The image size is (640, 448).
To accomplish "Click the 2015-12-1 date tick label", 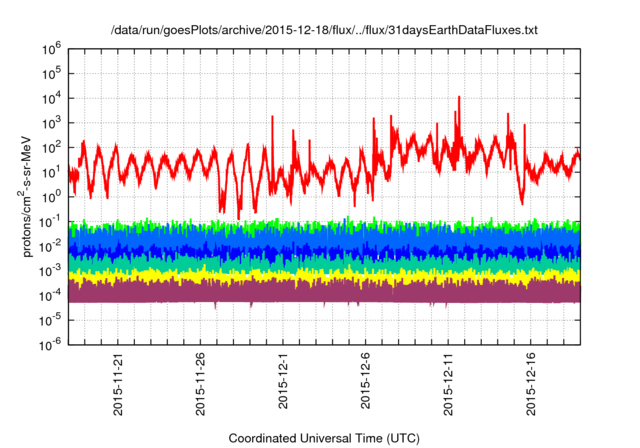I will (x=283, y=381).
